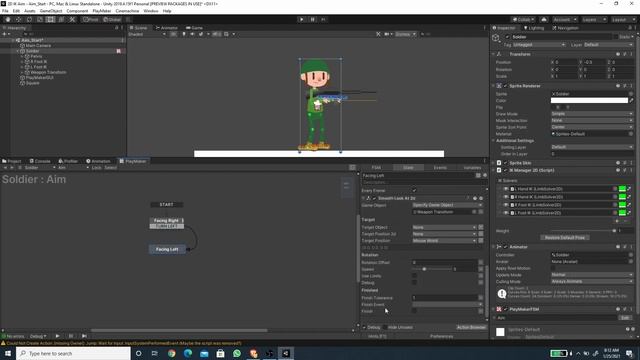Screen dimensions: 640x360
Task: Toggle visibility of R Foot IK solver
Action: coord(506,205)
